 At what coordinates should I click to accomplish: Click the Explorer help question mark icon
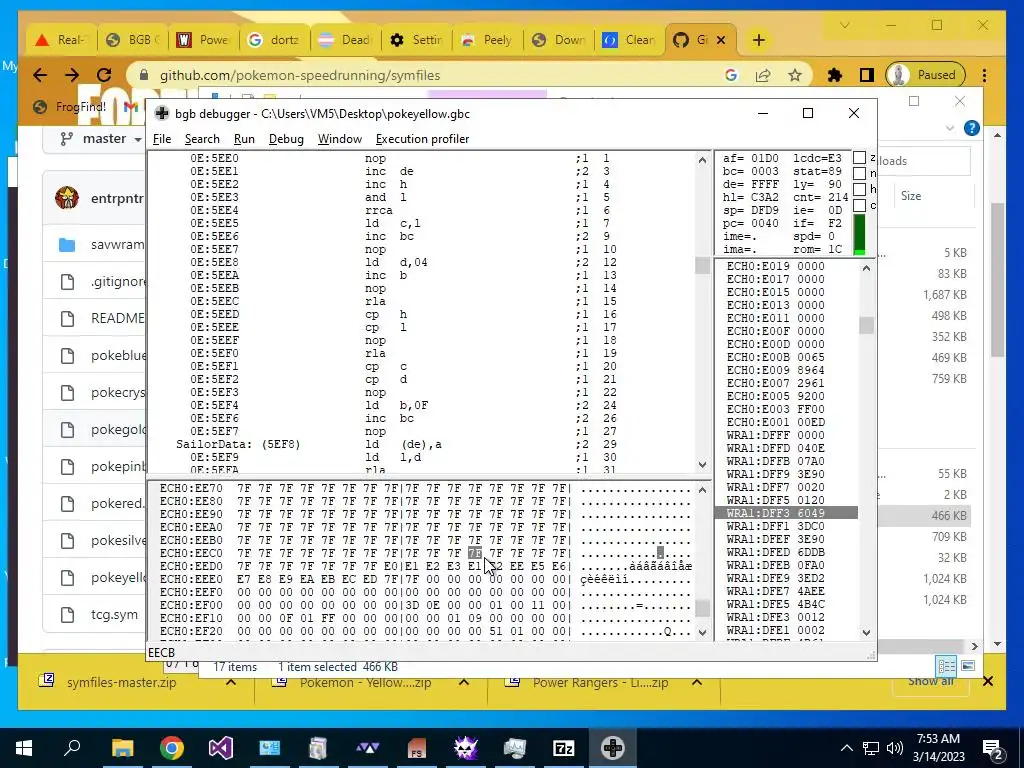coord(972,128)
